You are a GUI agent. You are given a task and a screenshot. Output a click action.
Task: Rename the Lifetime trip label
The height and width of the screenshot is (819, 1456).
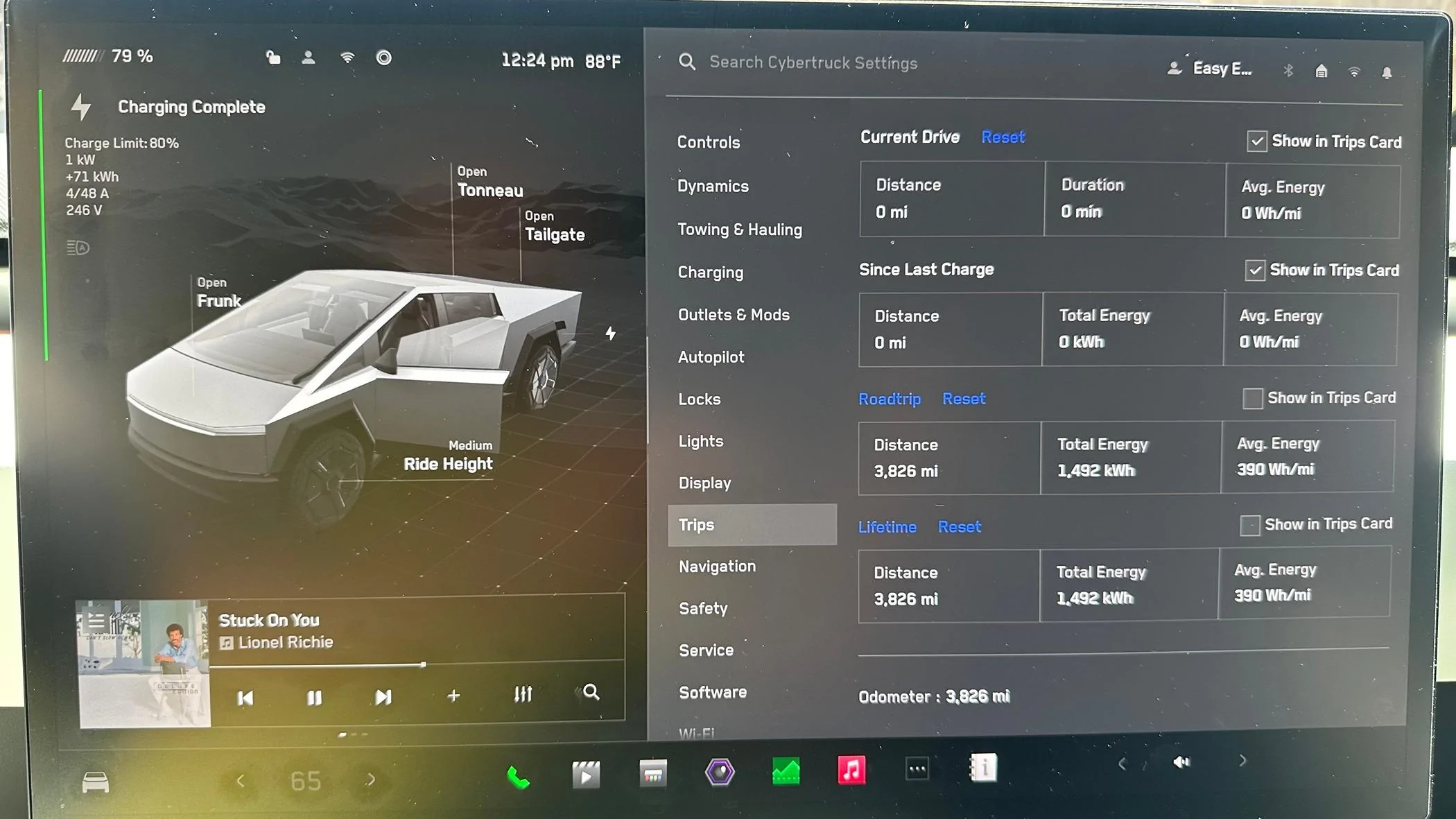tap(887, 527)
